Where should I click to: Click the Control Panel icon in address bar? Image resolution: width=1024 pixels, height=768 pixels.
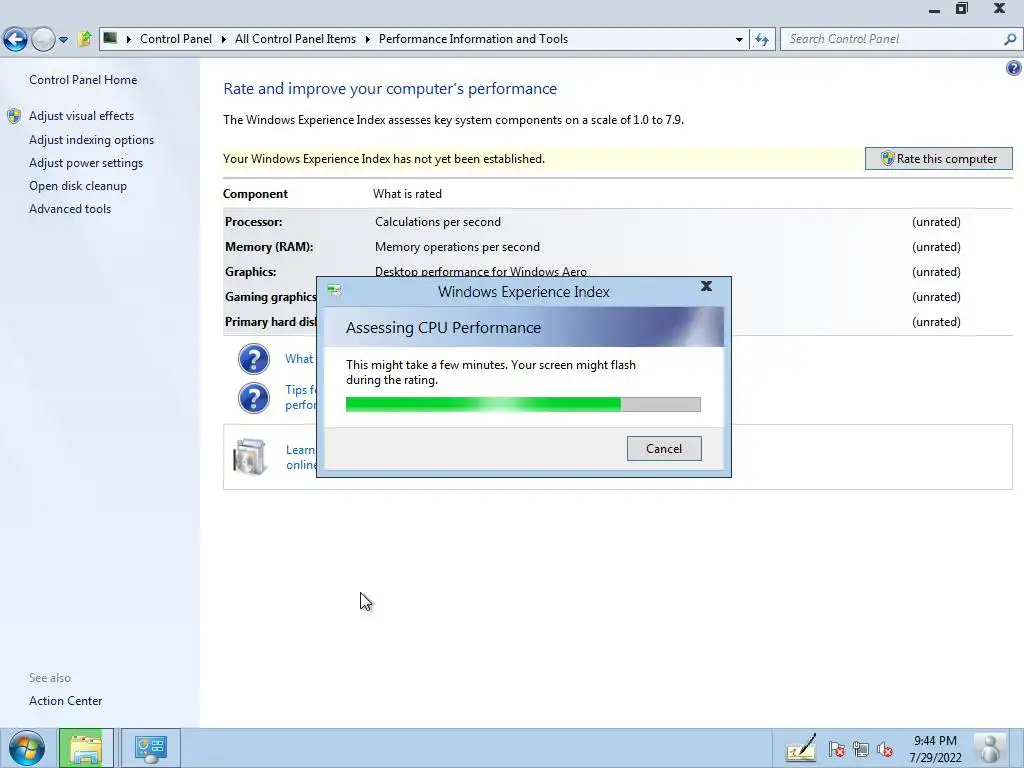click(x=110, y=39)
